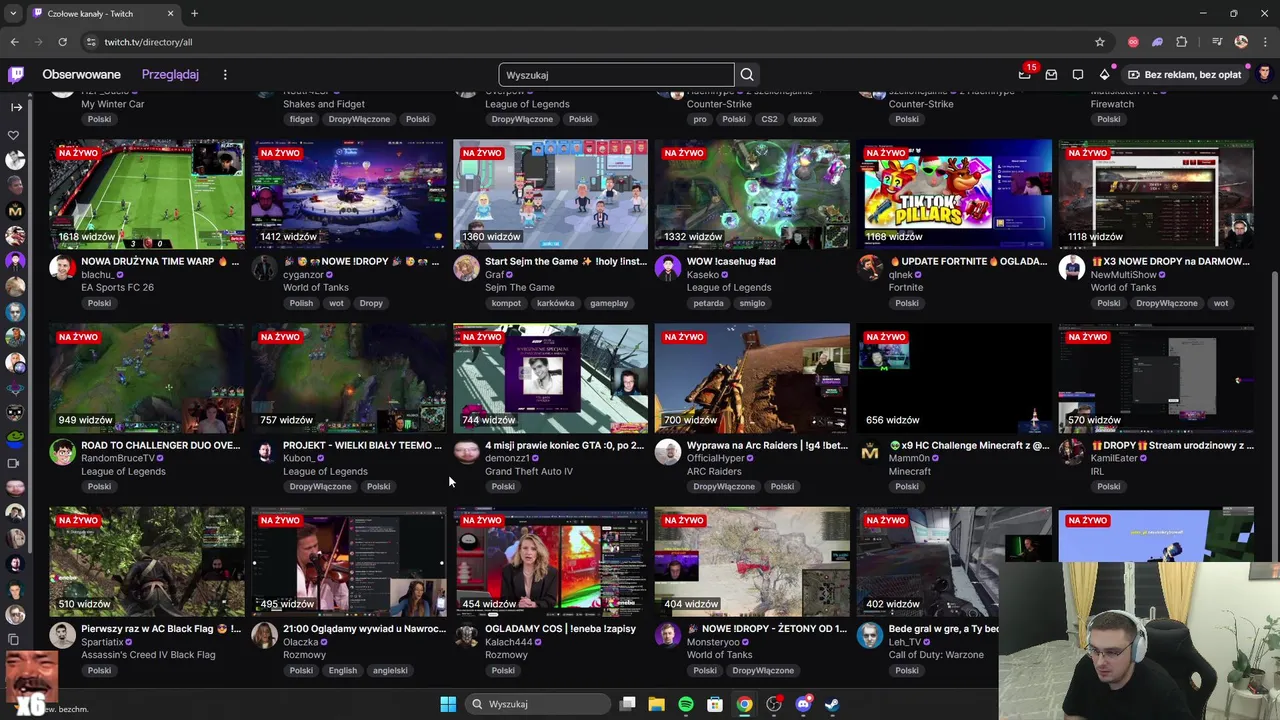Open the TikTok Pillars Fortnite stream thumbnail
The image size is (1280, 720).
pos(954,194)
